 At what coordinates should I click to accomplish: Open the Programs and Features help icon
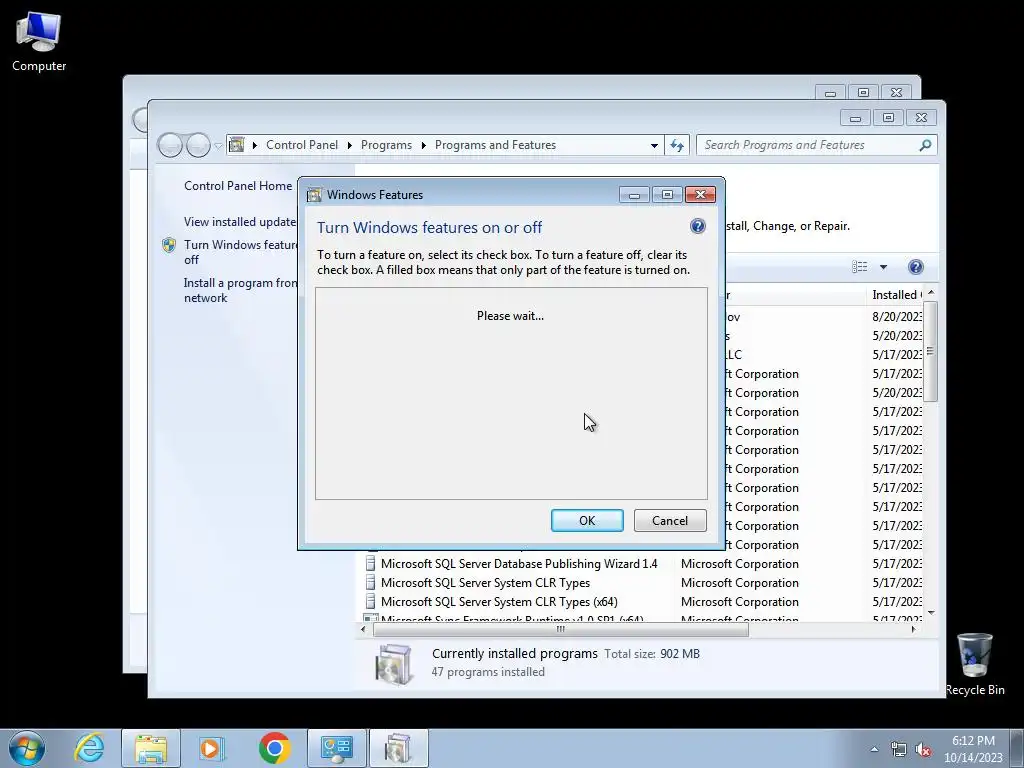916,266
